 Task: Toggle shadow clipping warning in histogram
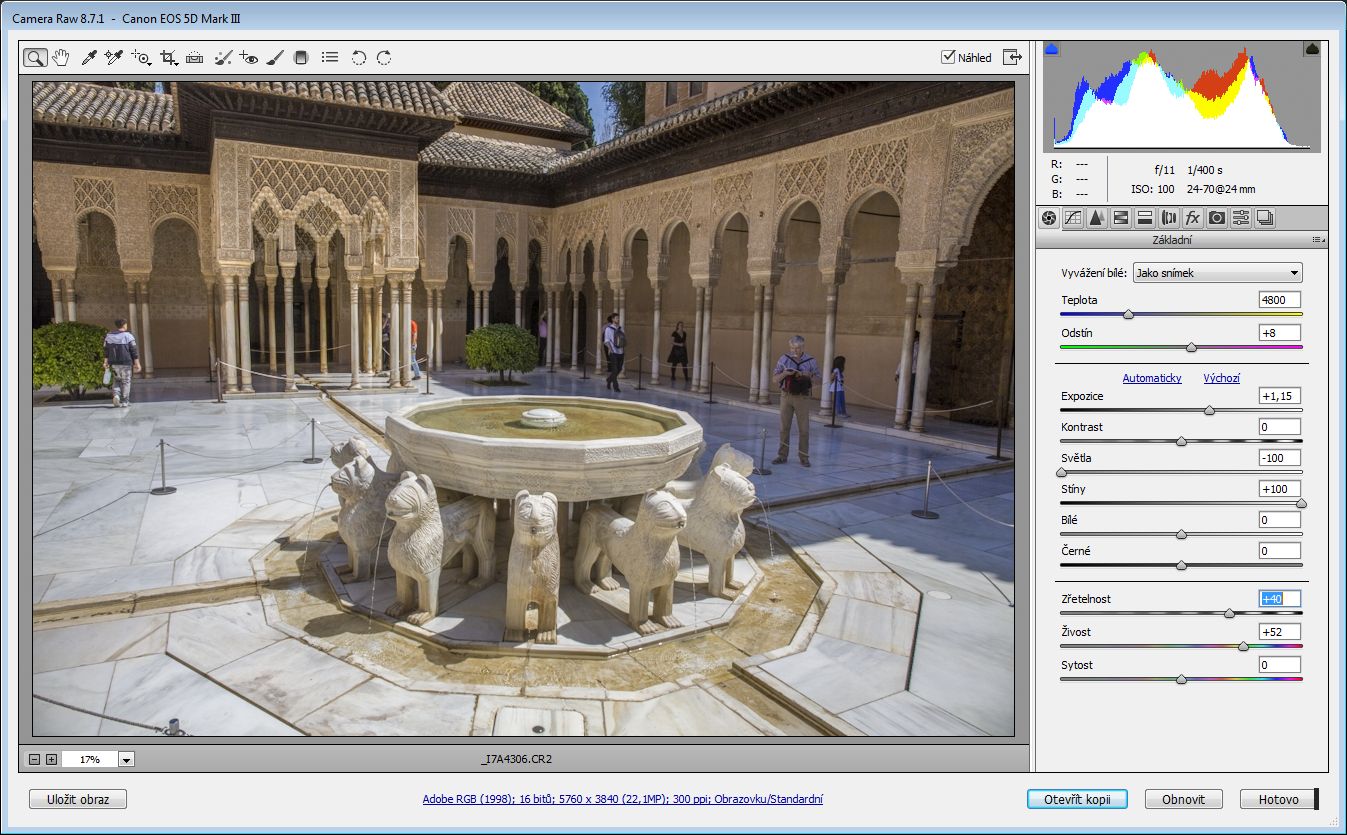click(1051, 49)
